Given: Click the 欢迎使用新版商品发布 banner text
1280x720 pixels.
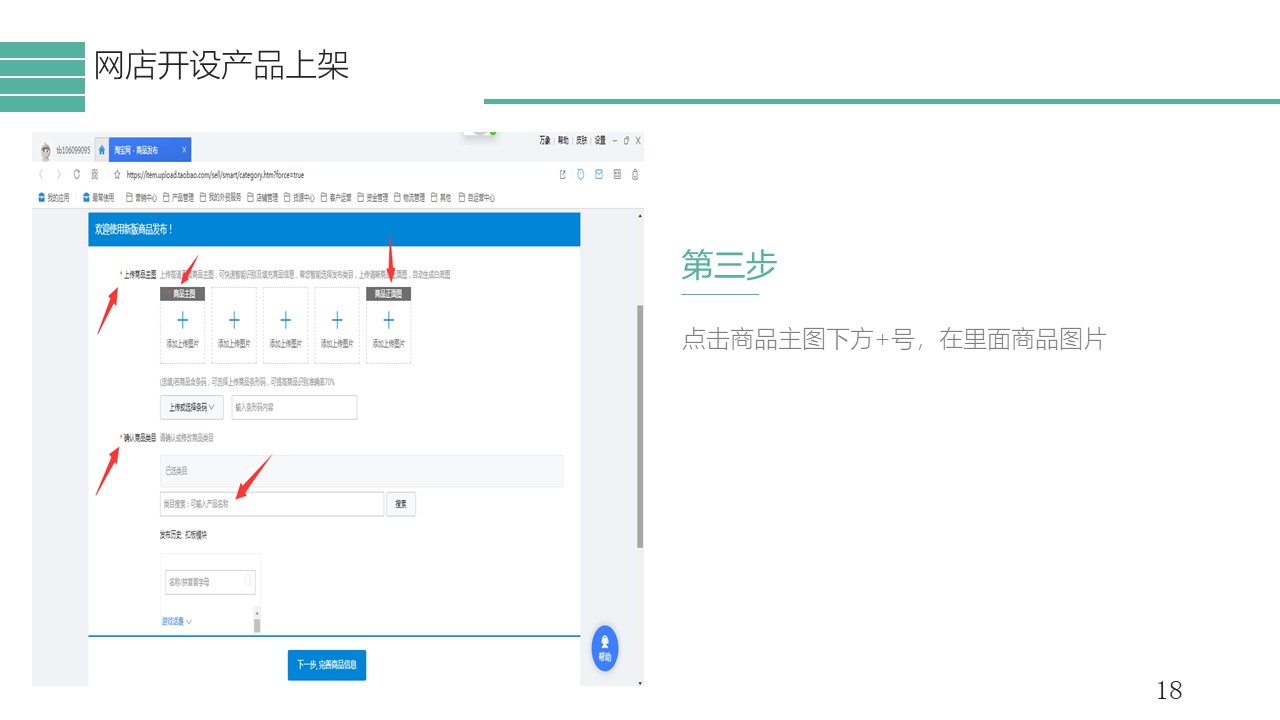Looking at the screenshot, I should (x=134, y=230).
